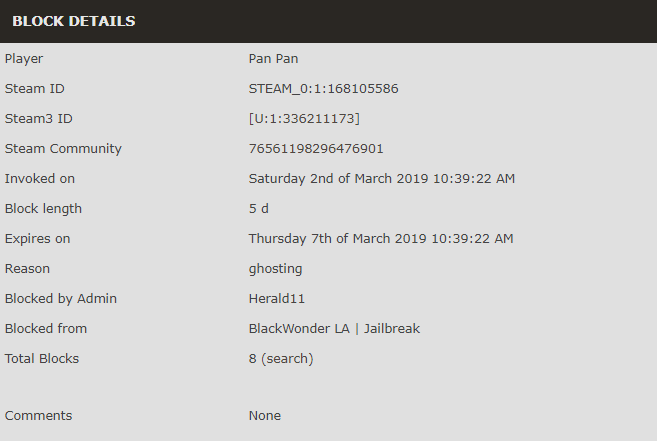Click the Invoked on date Saturday 2nd of March
Viewport: 657px width, 441px height.
(321, 179)
